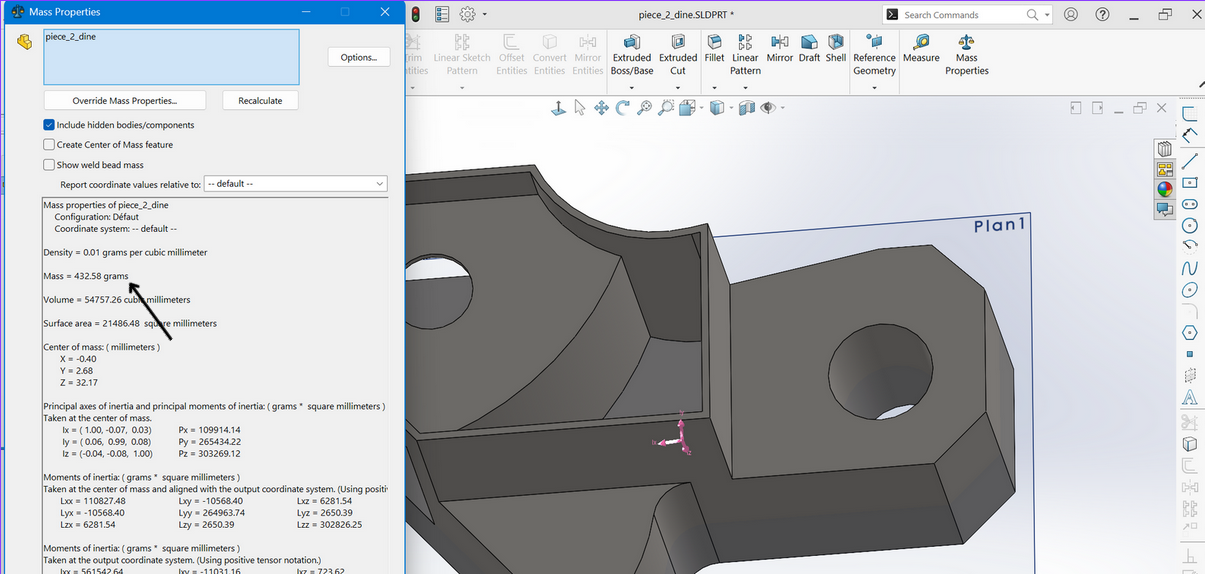Click the Lzz = 302826.25 value
The width and height of the screenshot is (1205, 574).
click(330, 524)
